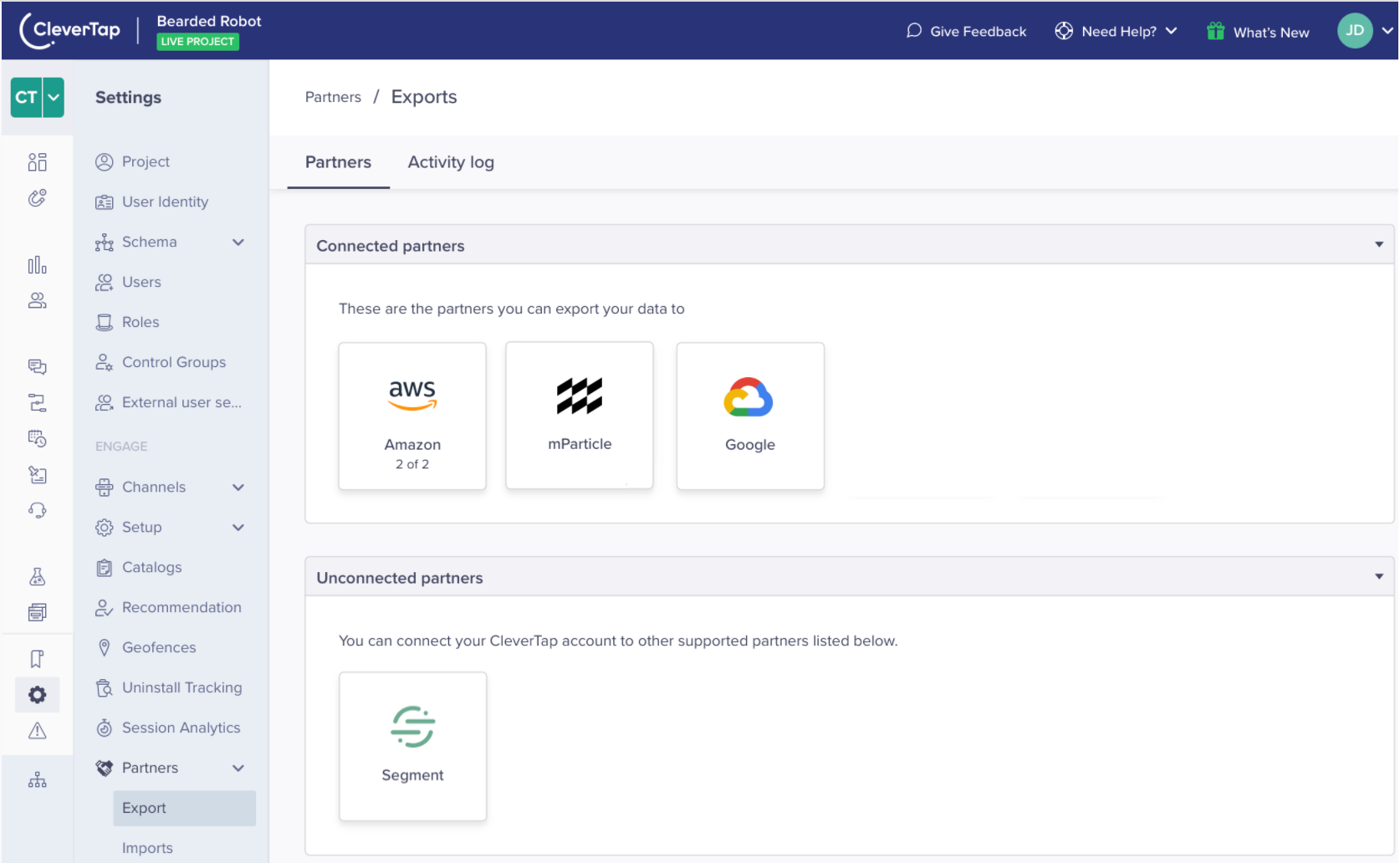Open the Google Cloud partner card
This screenshot has height=863, width=1400.
click(x=750, y=416)
